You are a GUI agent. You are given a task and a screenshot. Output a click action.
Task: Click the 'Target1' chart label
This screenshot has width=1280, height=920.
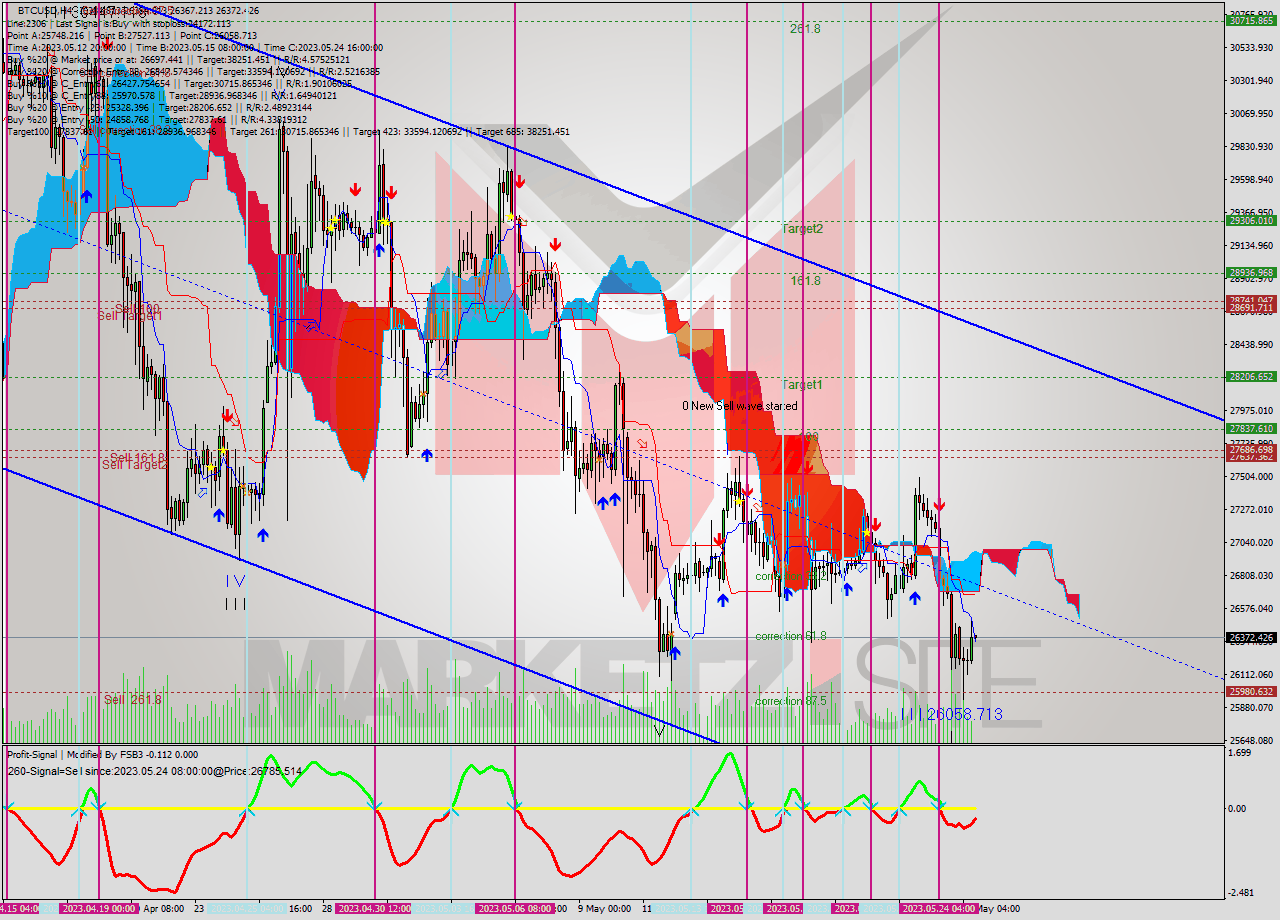pos(802,385)
